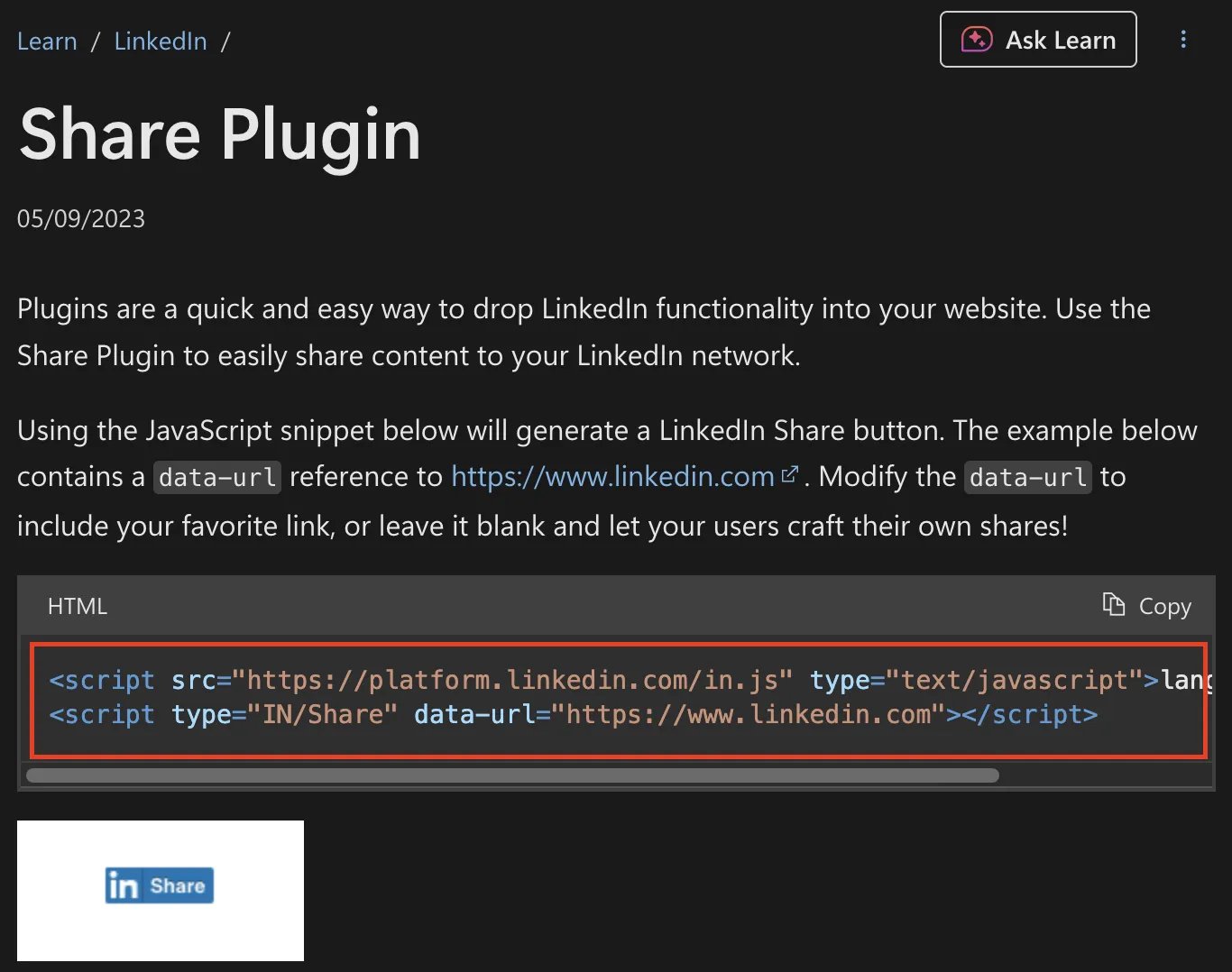1232x972 pixels.
Task: Click Copy to copy the HTML snippet
Action: click(1164, 606)
